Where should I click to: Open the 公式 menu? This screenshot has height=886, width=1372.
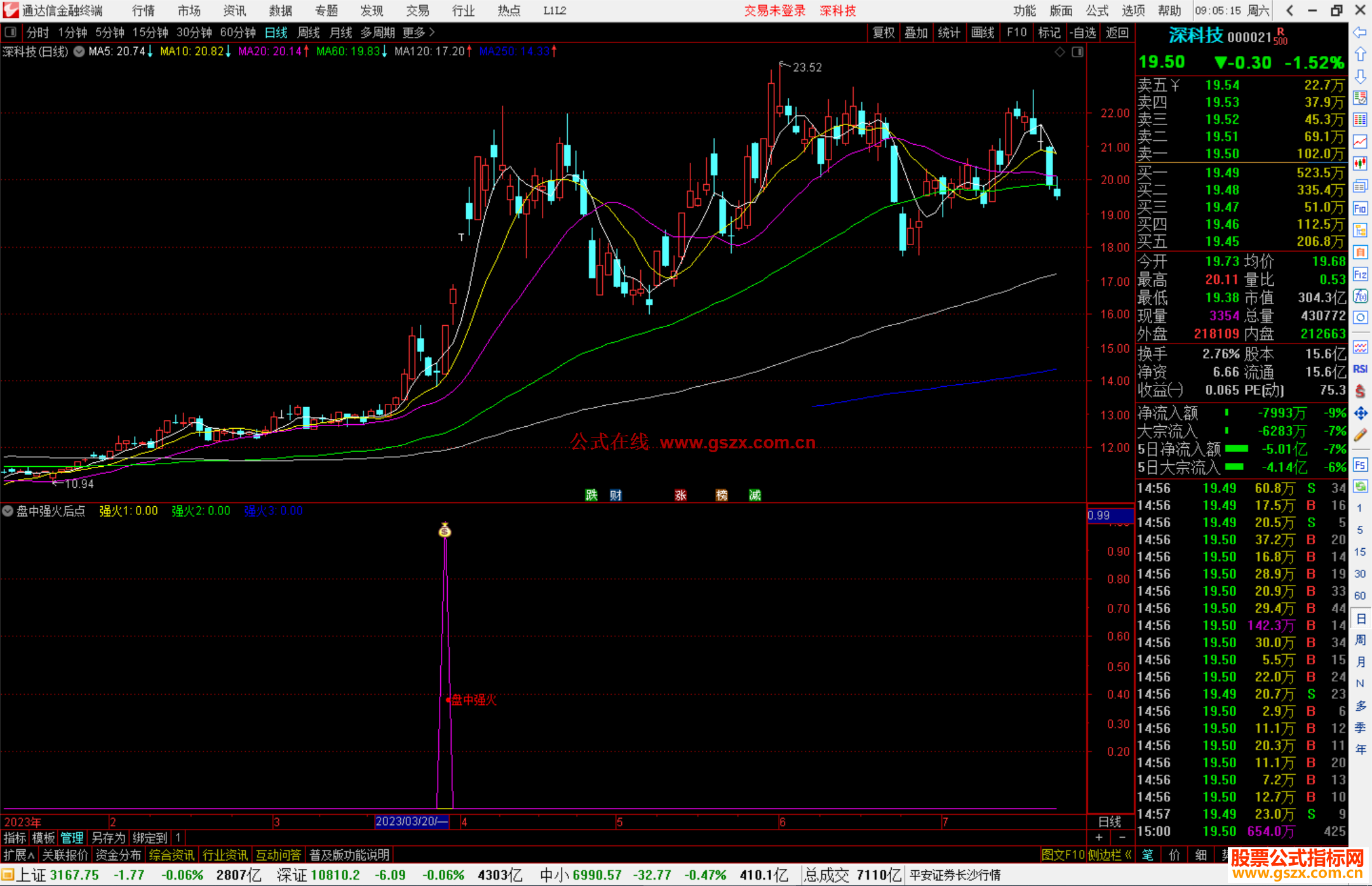pyautogui.click(x=1096, y=11)
